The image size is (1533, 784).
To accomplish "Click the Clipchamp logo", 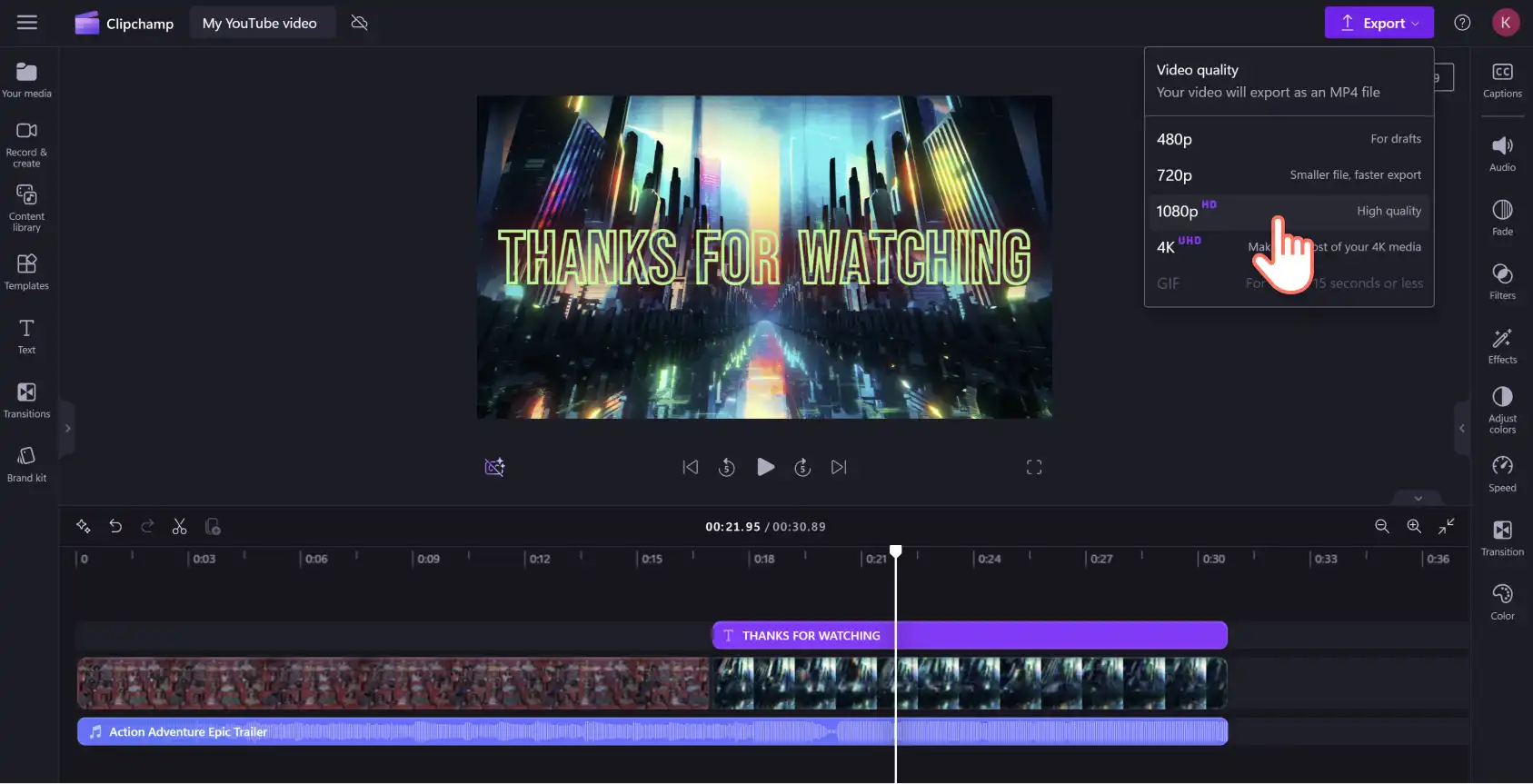I will point(124,24).
